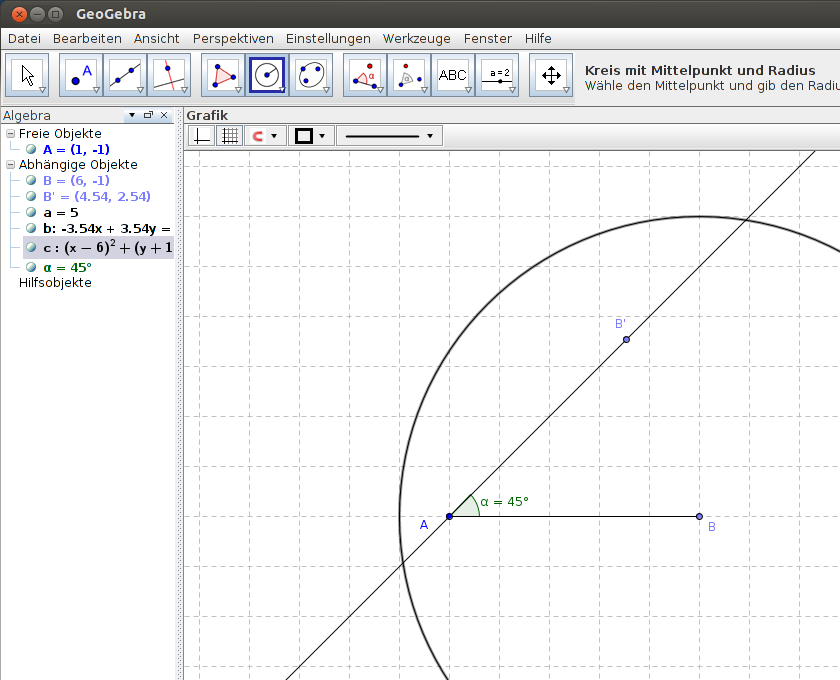Screen dimensions: 840x680
Task: Hide angle α via its visibility bullet
Action: click(32, 267)
